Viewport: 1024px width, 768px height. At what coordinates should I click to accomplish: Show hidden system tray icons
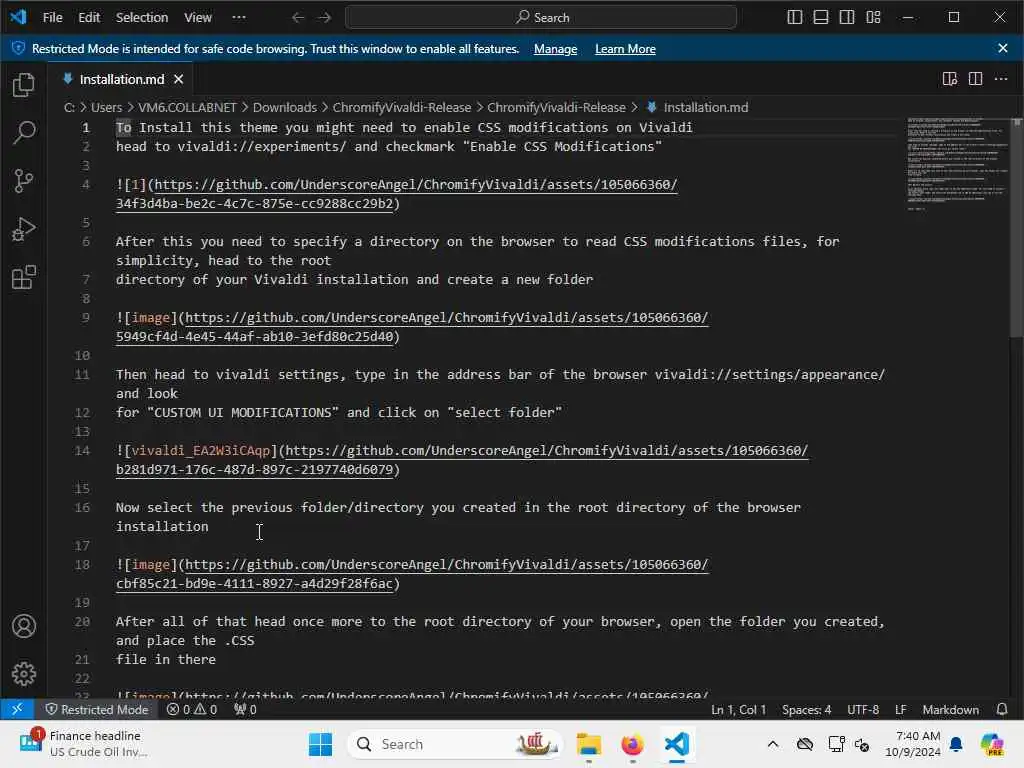click(x=773, y=744)
